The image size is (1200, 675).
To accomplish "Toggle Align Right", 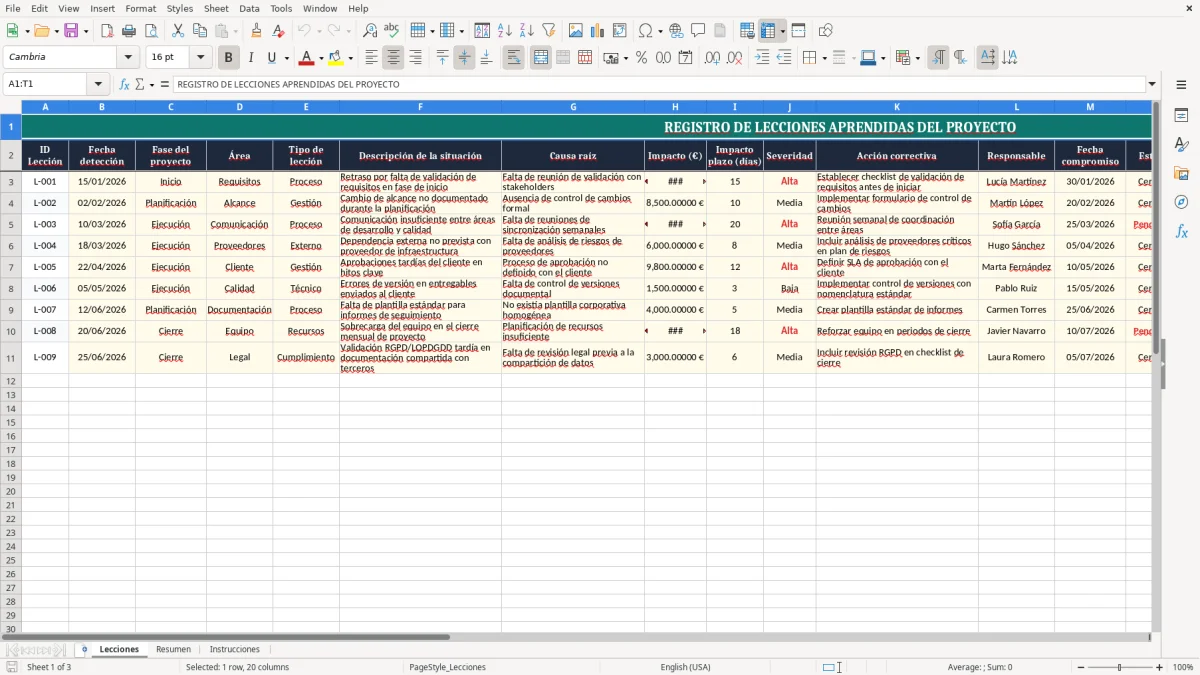I will click(x=415, y=58).
